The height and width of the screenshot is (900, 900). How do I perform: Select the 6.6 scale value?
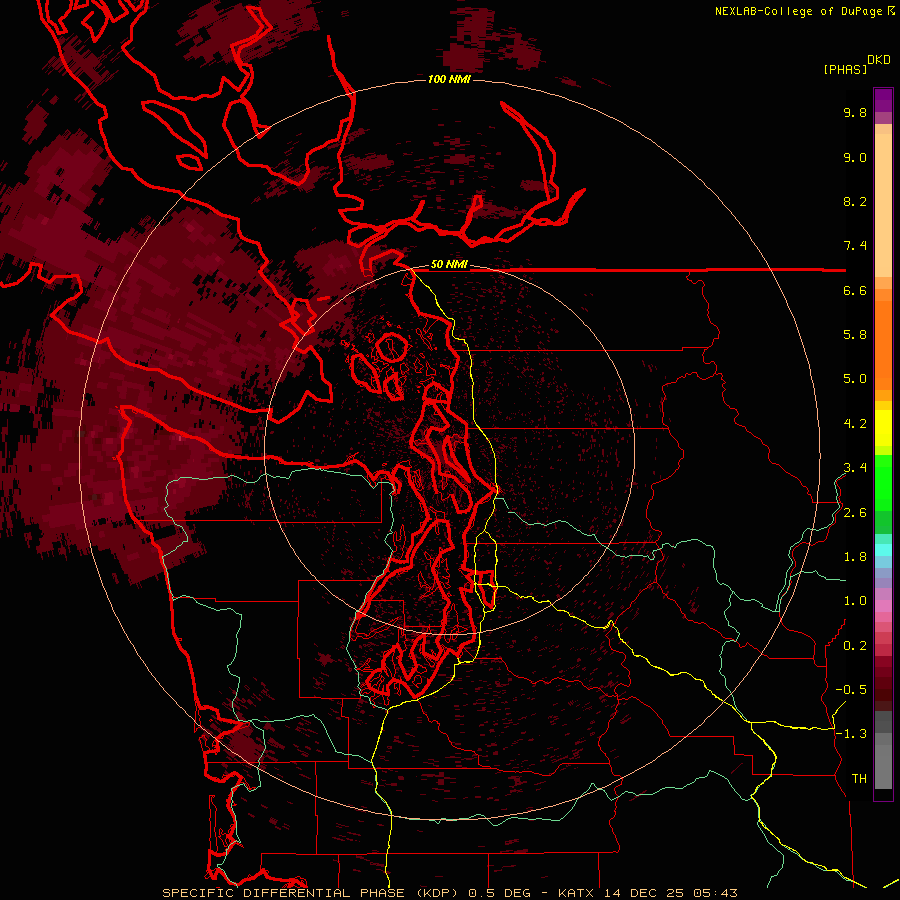[855, 290]
